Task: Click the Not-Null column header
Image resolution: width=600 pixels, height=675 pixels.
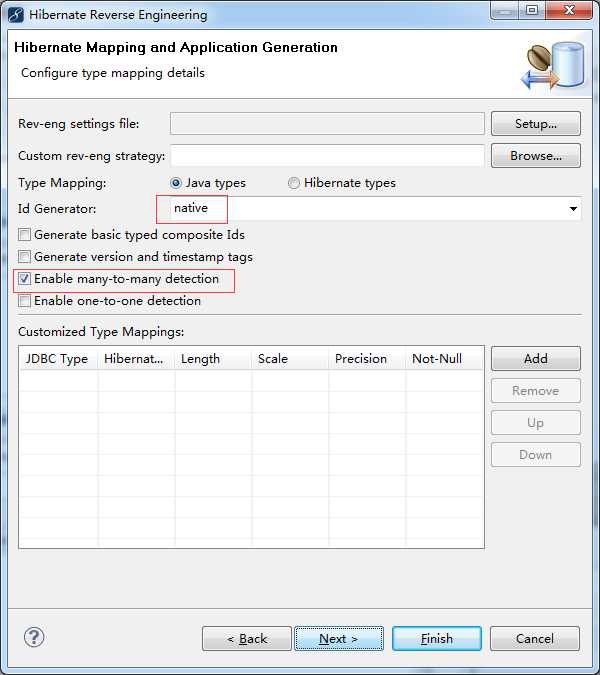Action: point(445,359)
